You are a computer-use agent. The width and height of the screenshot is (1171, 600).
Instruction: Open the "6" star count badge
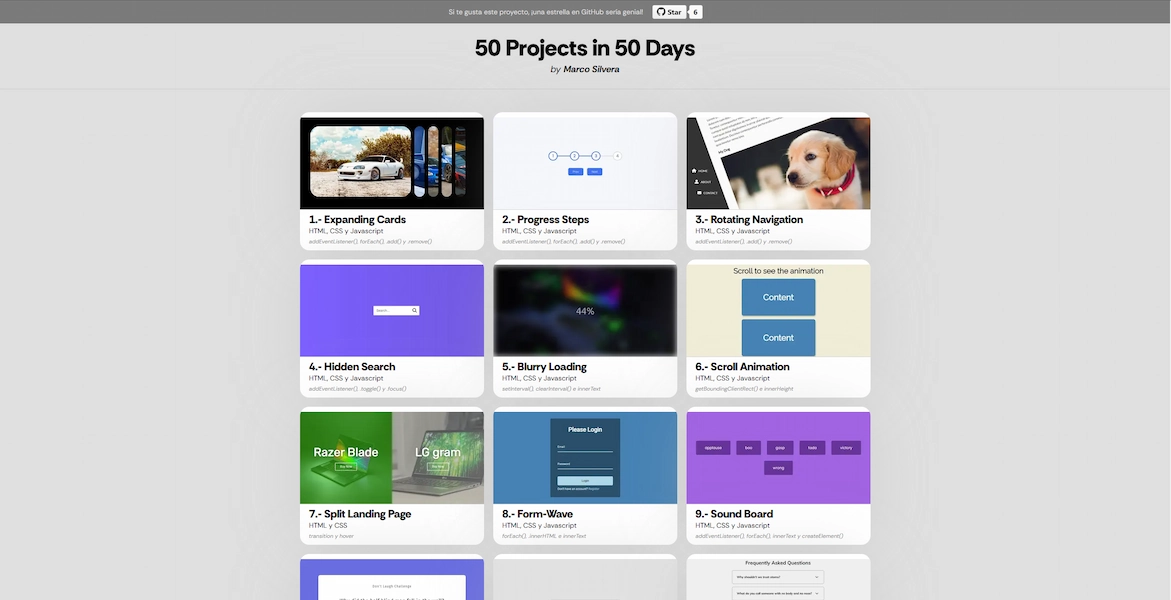pos(695,11)
